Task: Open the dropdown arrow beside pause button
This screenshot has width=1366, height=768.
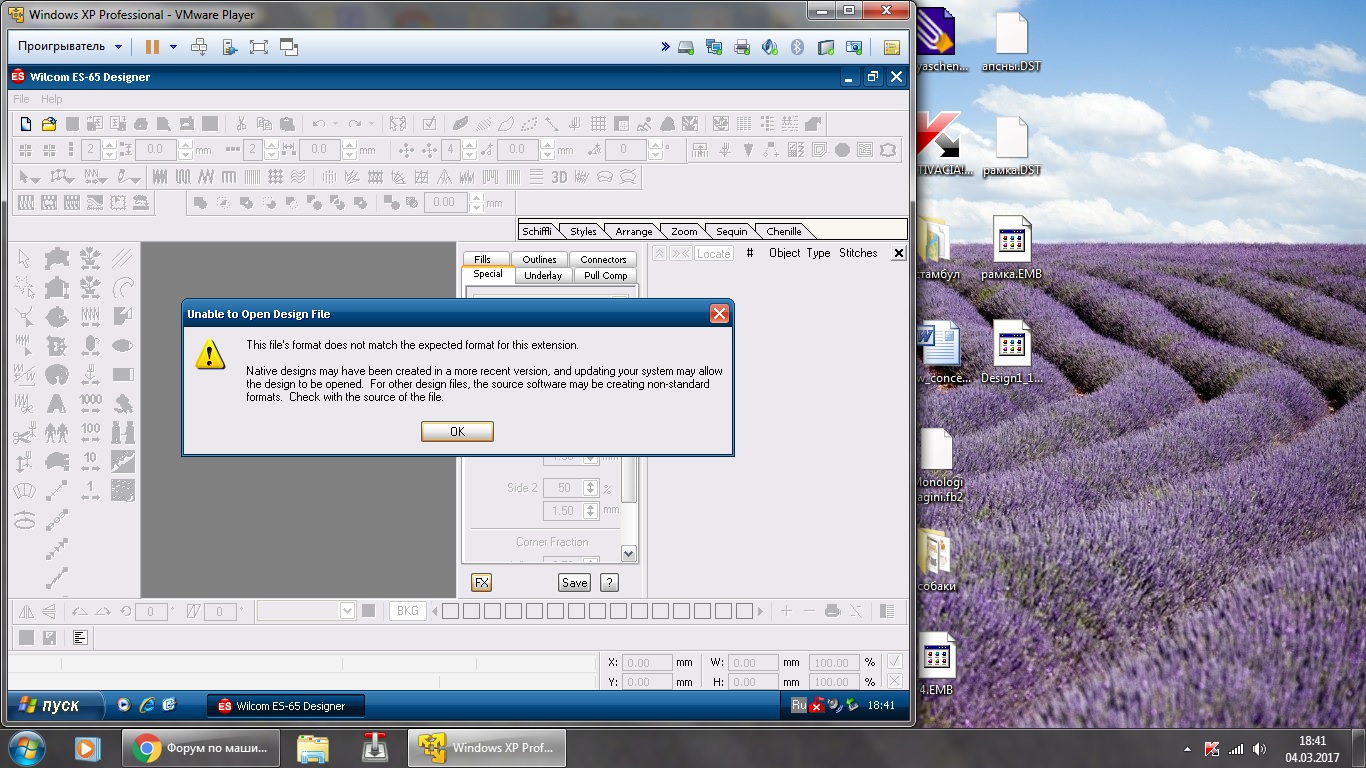Action: [x=173, y=47]
